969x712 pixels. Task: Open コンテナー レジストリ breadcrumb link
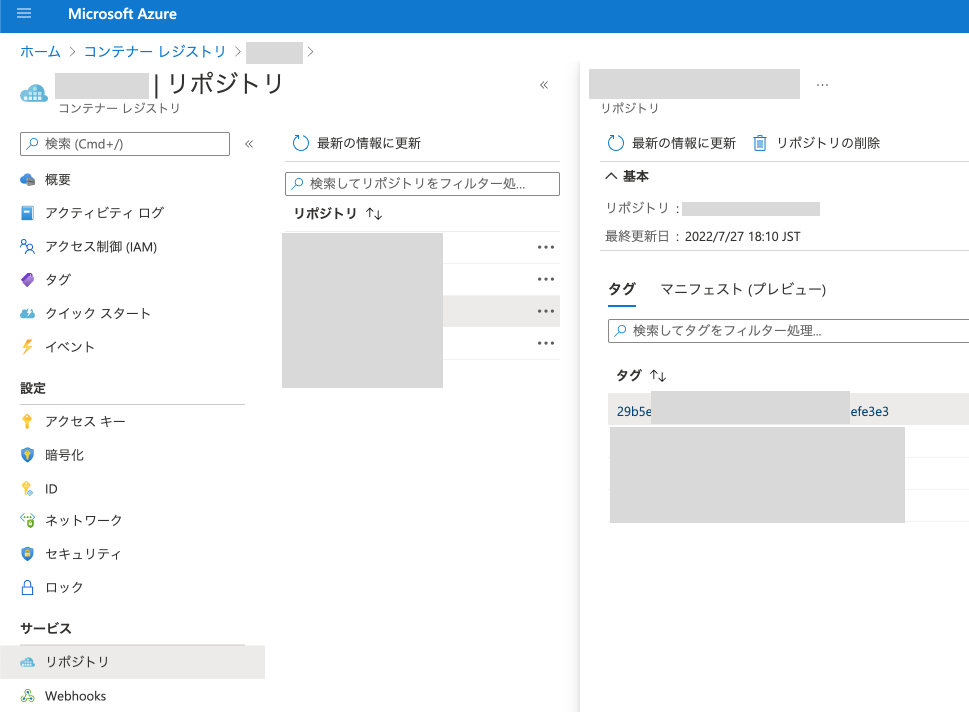point(154,51)
